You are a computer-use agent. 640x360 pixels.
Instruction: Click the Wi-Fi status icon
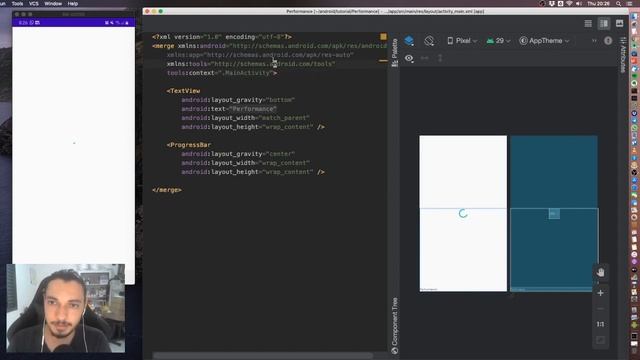click(569, 3)
